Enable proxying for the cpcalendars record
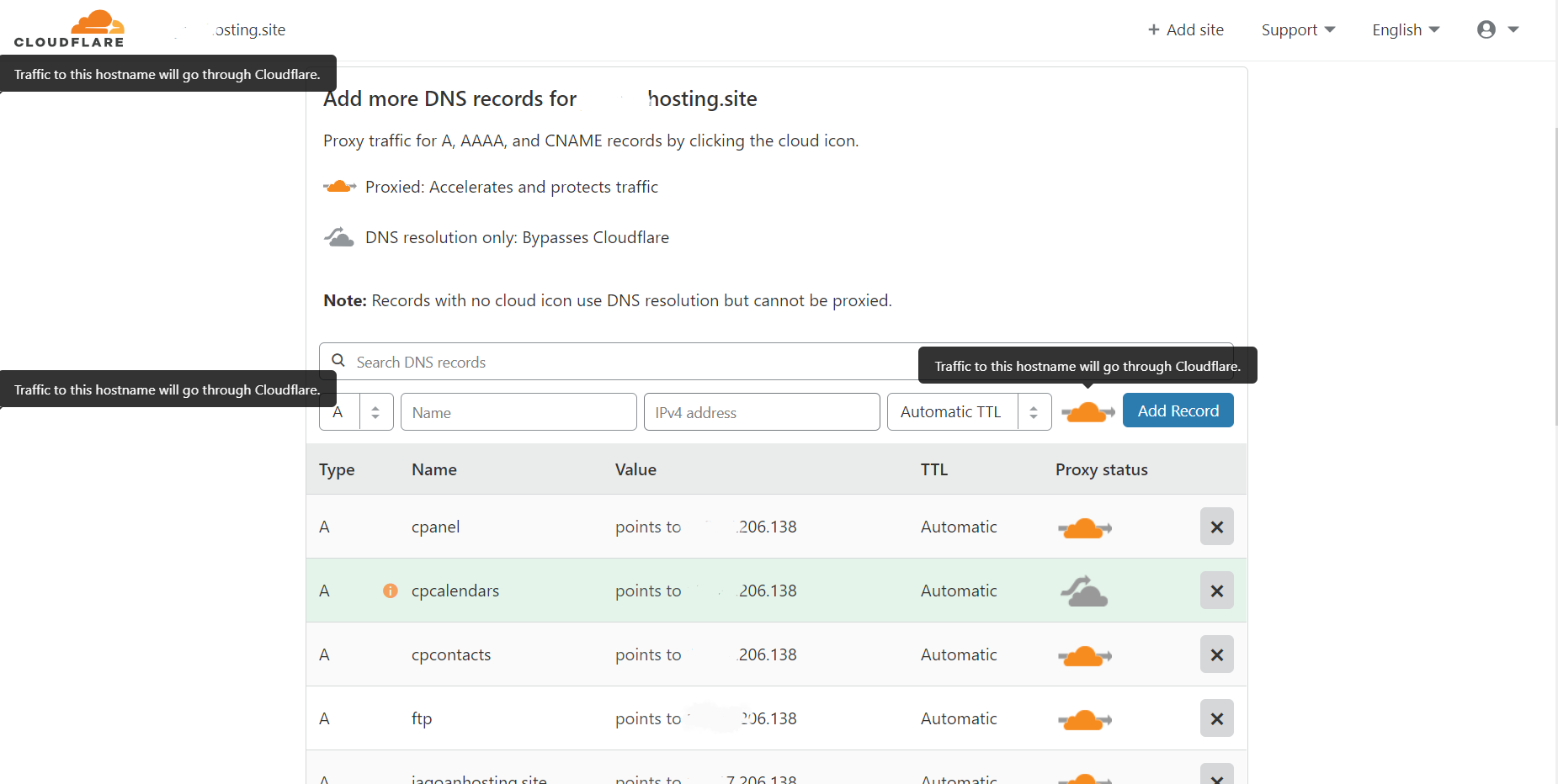The height and width of the screenshot is (784, 1558). tap(1084, 591)
